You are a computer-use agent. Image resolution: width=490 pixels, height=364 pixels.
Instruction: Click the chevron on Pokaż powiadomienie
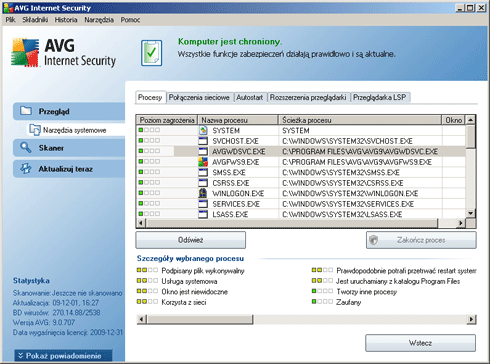click(x=20, y=356)
